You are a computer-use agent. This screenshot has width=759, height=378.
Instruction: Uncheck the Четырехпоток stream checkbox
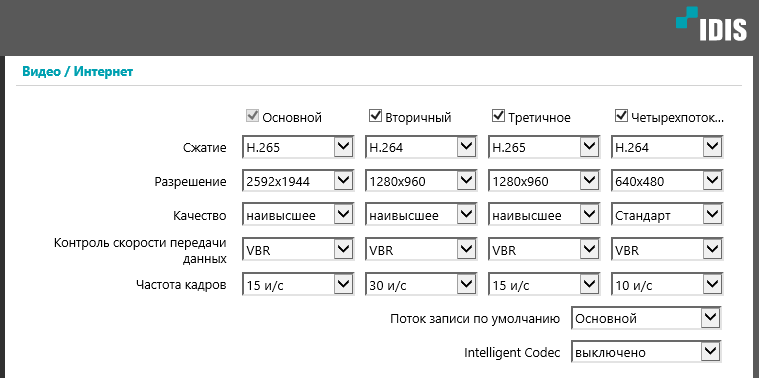click(x=621, y=116)
